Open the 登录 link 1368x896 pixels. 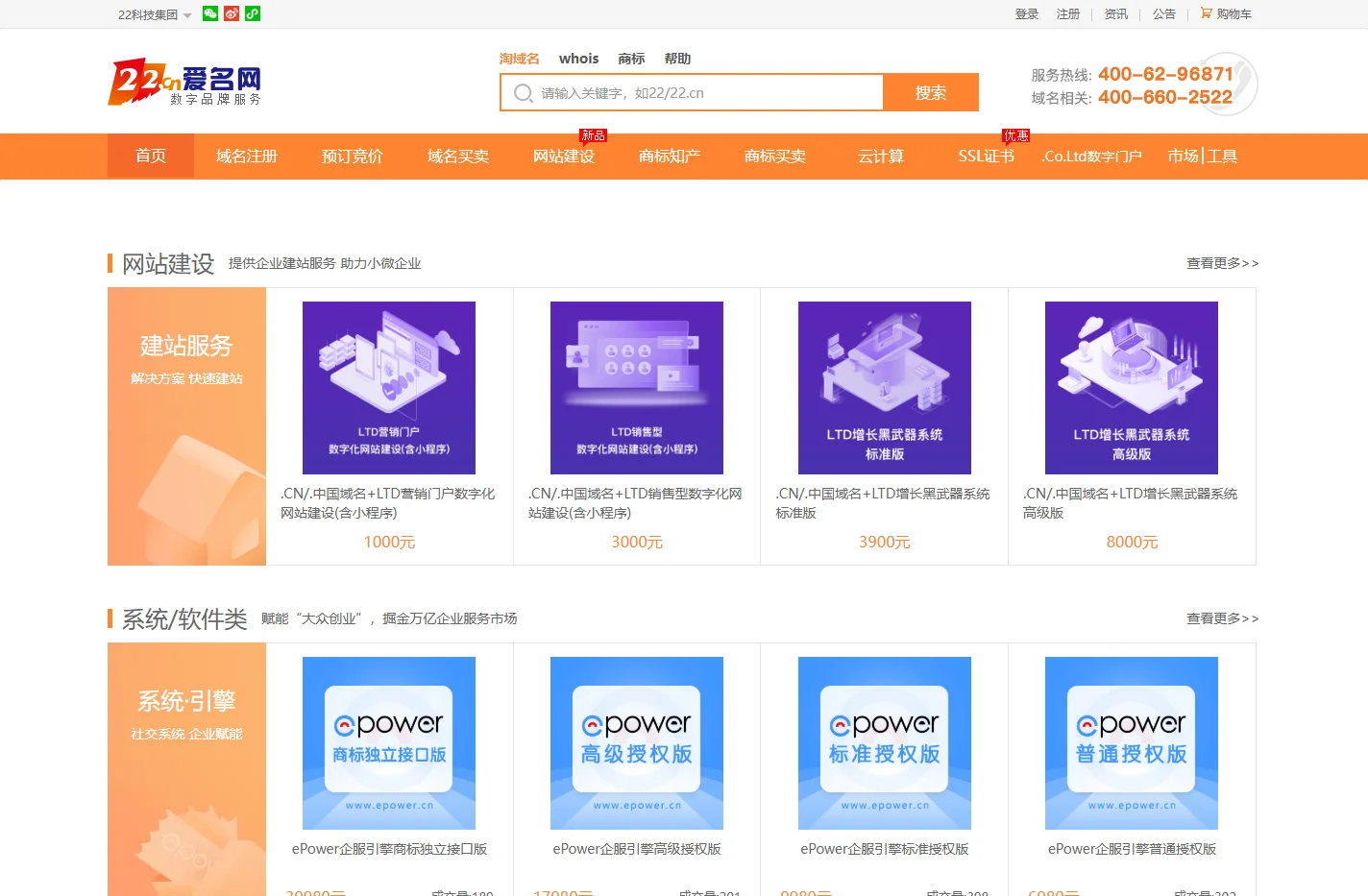1027,14
